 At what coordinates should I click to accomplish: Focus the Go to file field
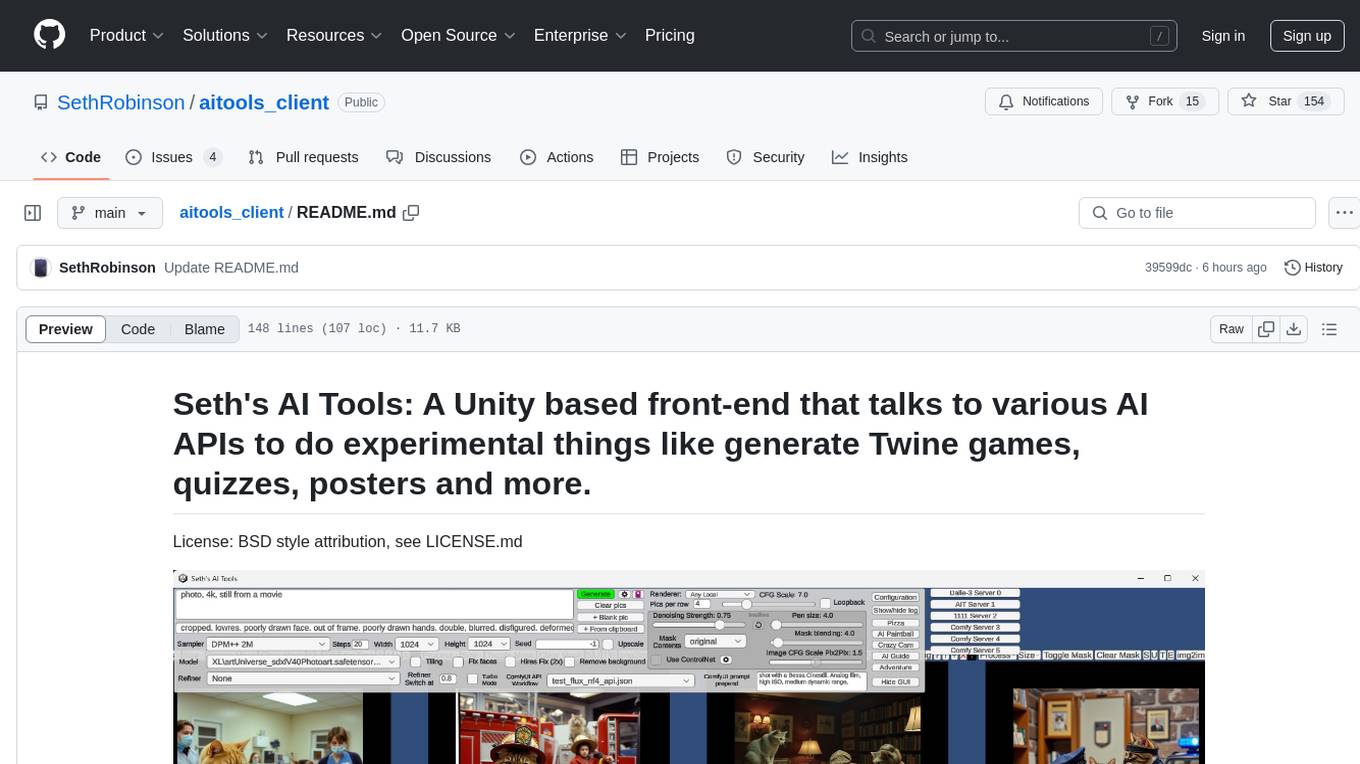coord(1197,213)
